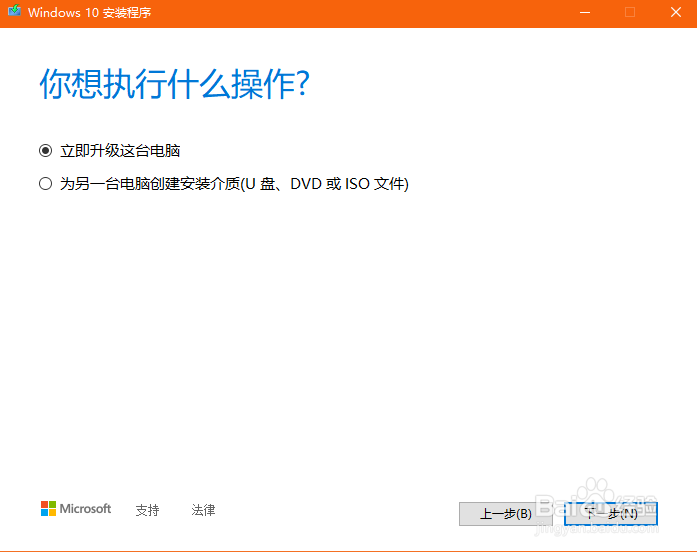The height and width of the screenshot is (552, 697).
Task: Click the Windows 10 setup icon in the title bar
Action: 14,11
